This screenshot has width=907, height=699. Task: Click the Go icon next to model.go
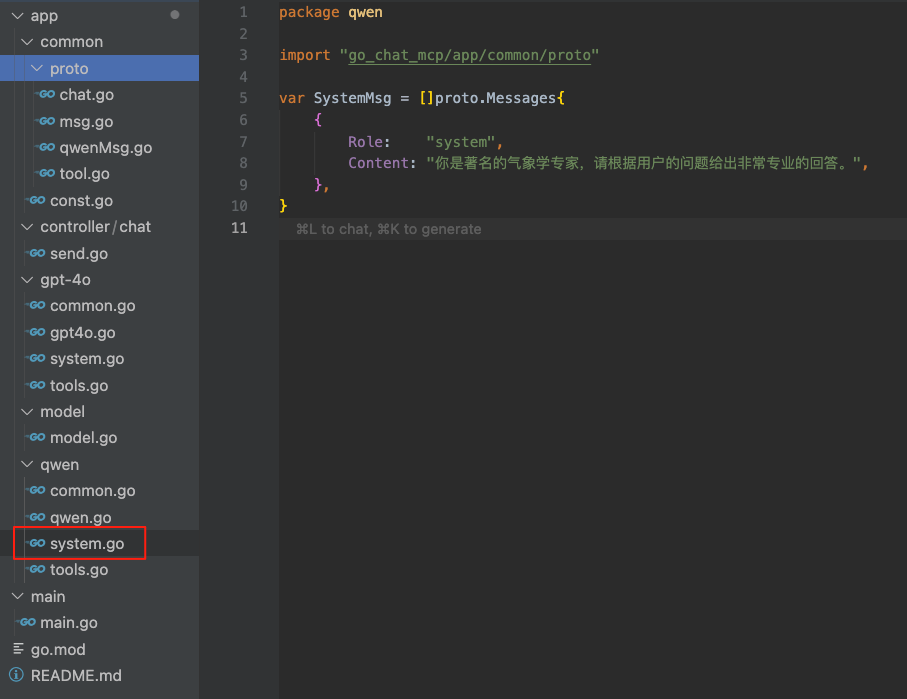pos(37,438)
